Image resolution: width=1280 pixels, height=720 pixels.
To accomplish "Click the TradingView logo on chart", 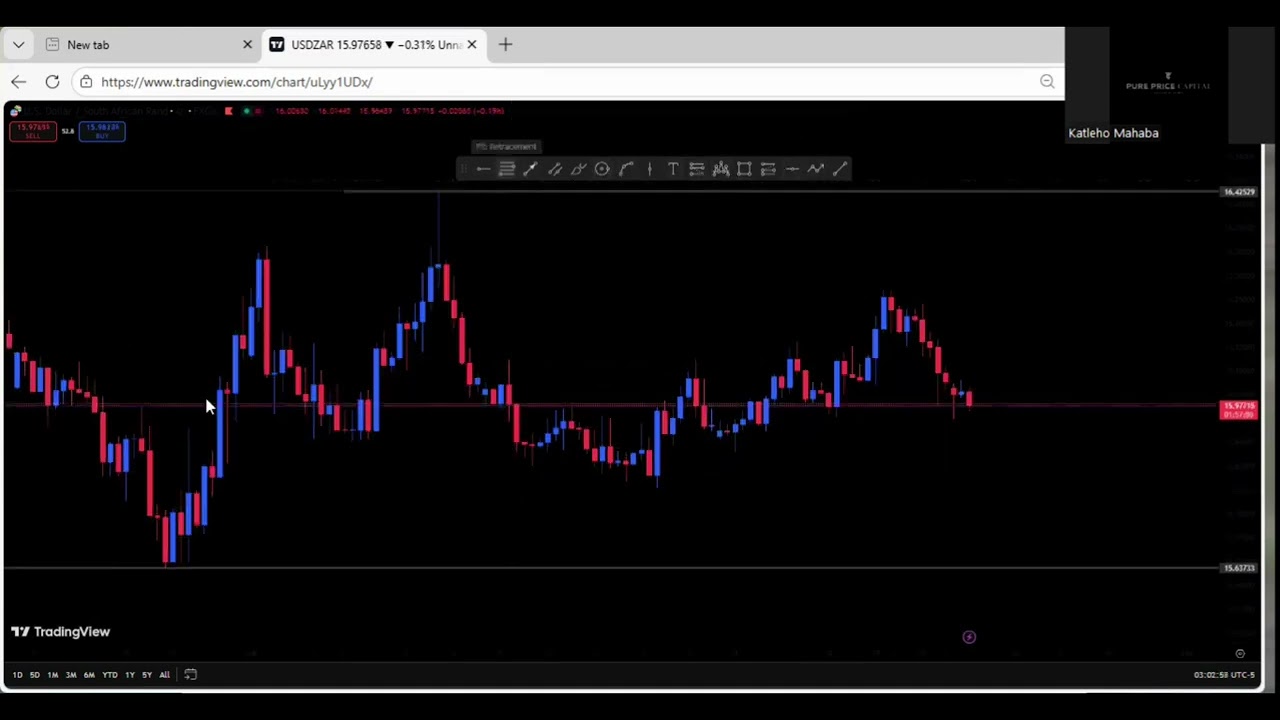I will coord(60,632).
